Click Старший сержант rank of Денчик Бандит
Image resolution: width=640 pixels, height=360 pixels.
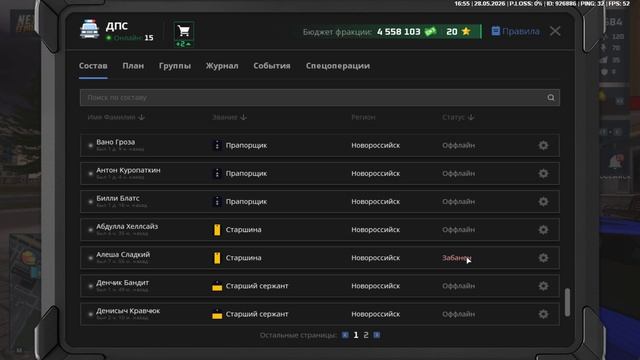pos(257,286)
